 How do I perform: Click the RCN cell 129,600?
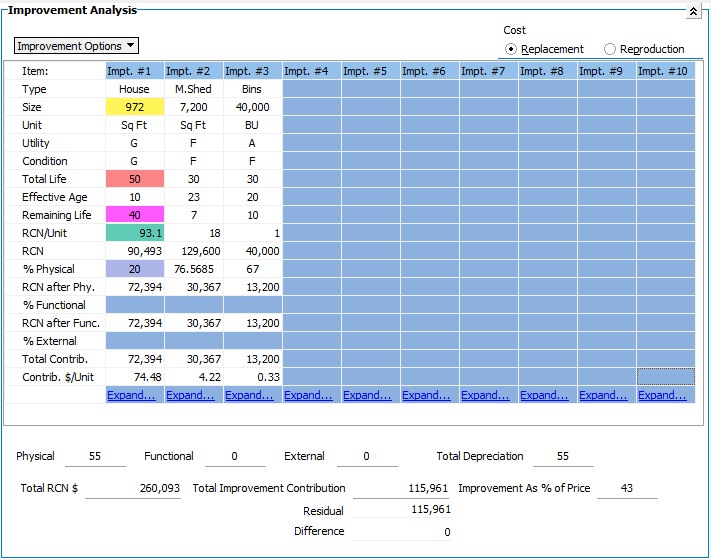point(194,251)
